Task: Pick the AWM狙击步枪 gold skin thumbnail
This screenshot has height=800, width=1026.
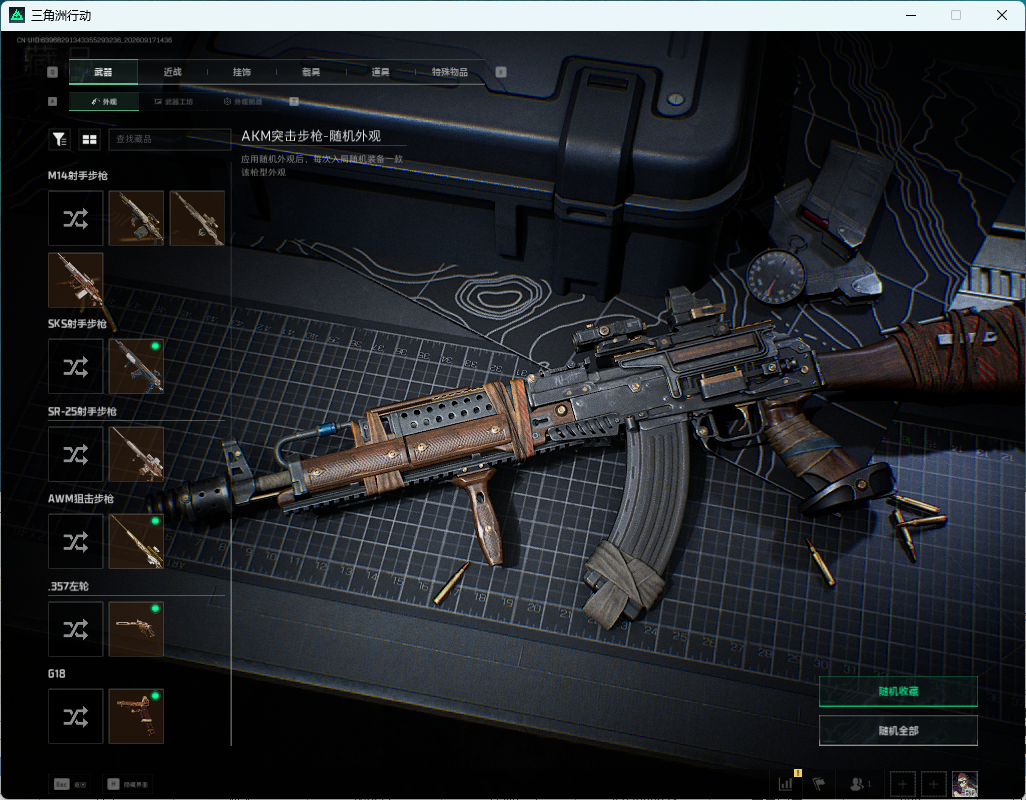Action: (136, 542)
